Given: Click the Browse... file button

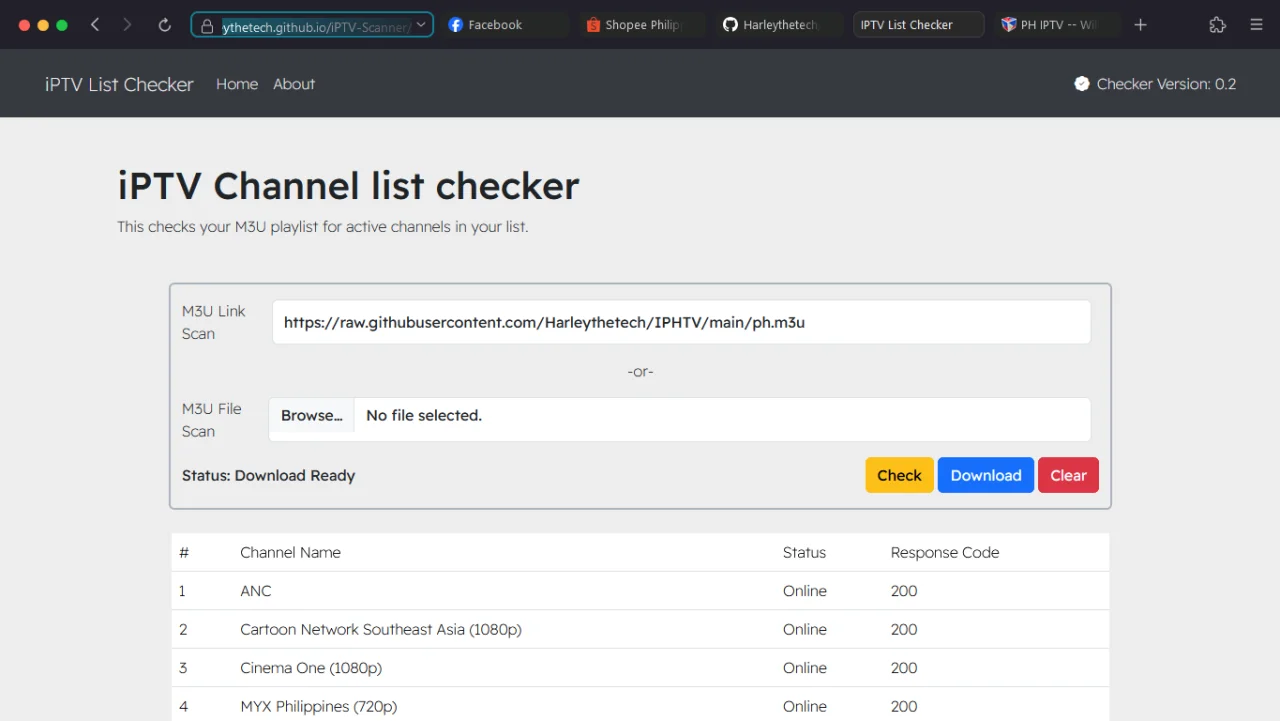Looking at the screenshot, I should pos(312,415).
